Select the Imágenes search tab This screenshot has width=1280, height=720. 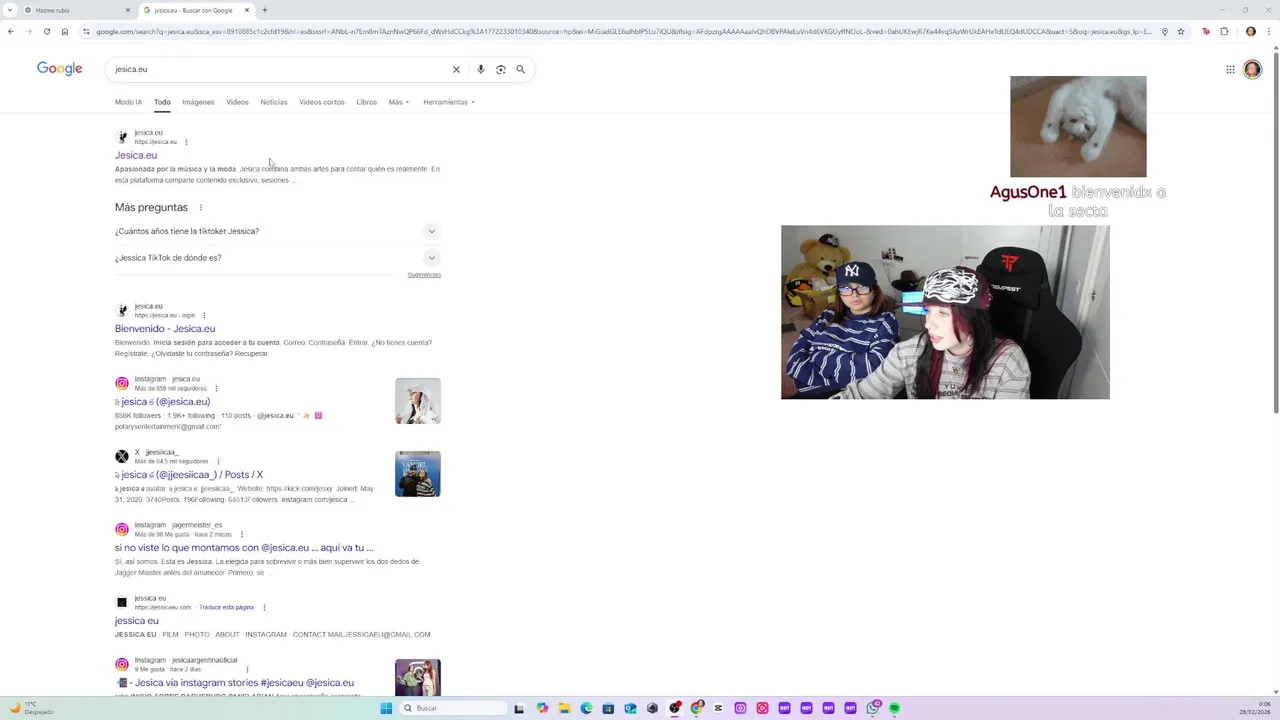click(x=198, y=102)
